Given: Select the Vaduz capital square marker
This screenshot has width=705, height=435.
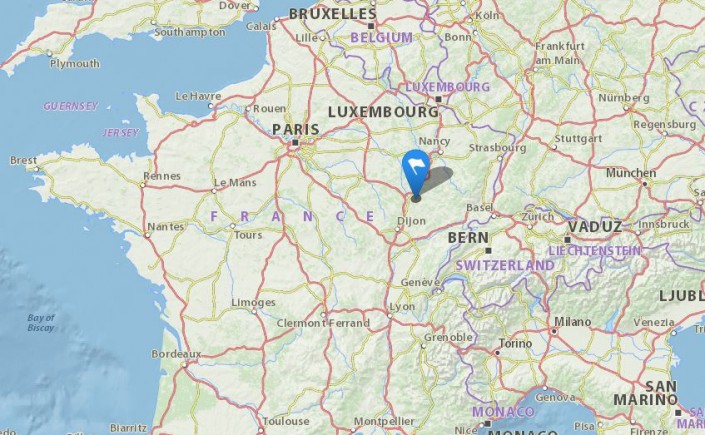Looking at the screenshot, I should [567, 240].
